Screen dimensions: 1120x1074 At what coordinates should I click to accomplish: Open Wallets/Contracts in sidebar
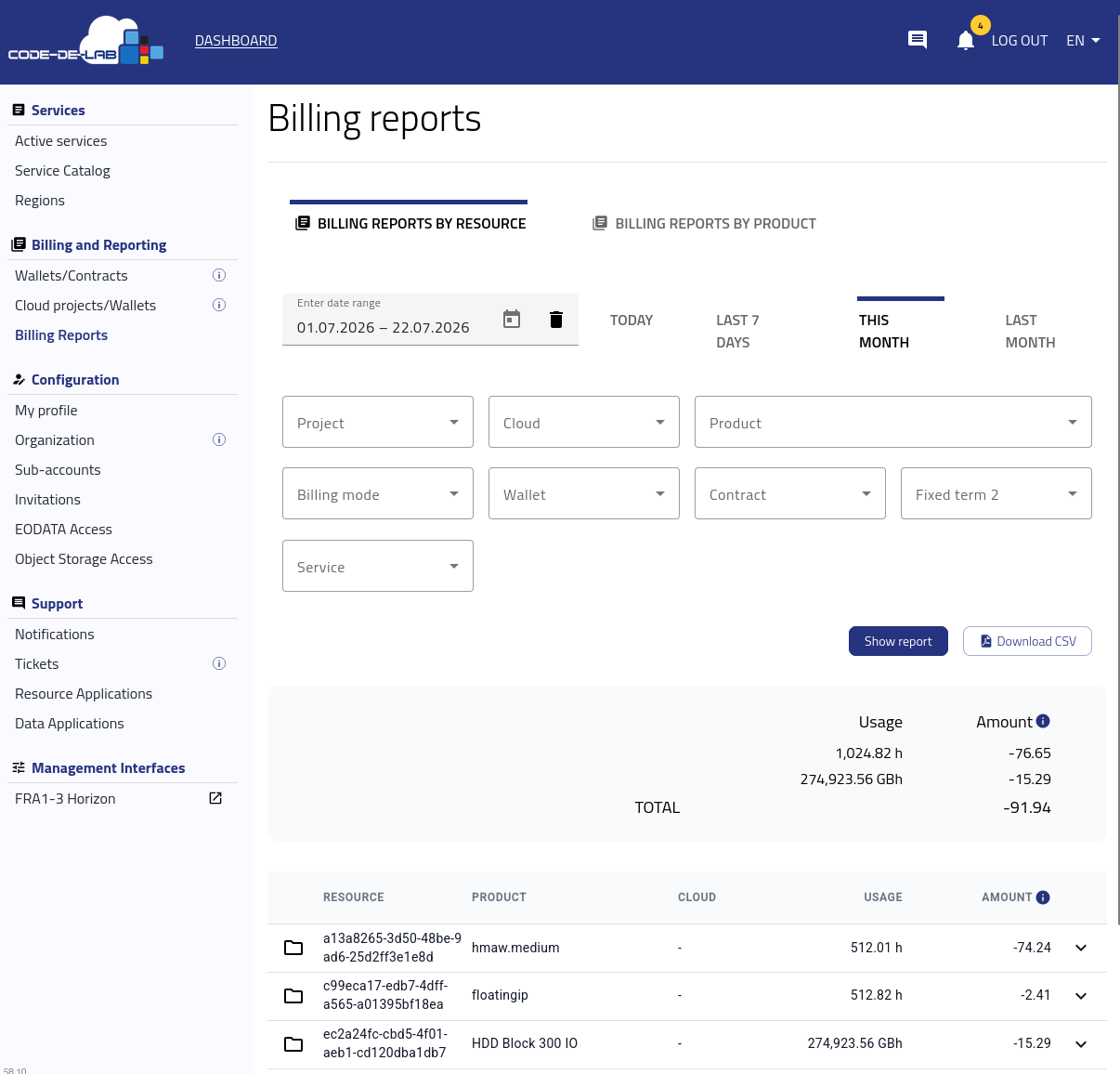coord(72,275)
